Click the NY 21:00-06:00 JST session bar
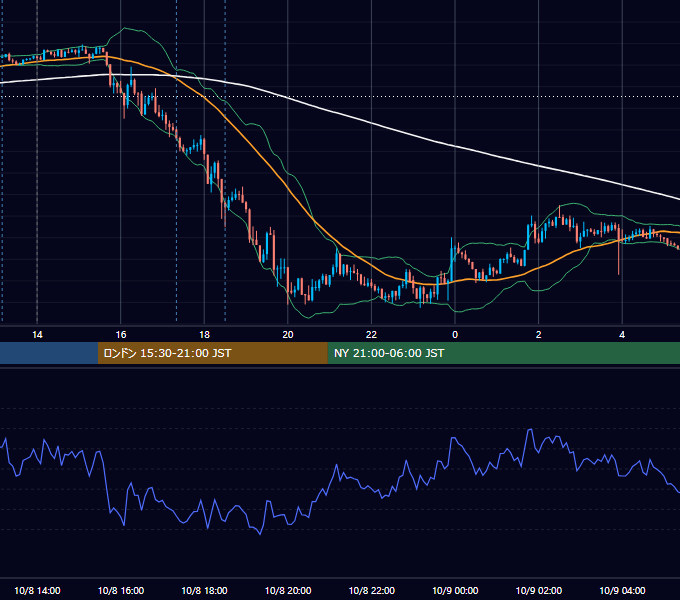Image resolution: width=680 pixels, height=600 pixels. (503, 353)
